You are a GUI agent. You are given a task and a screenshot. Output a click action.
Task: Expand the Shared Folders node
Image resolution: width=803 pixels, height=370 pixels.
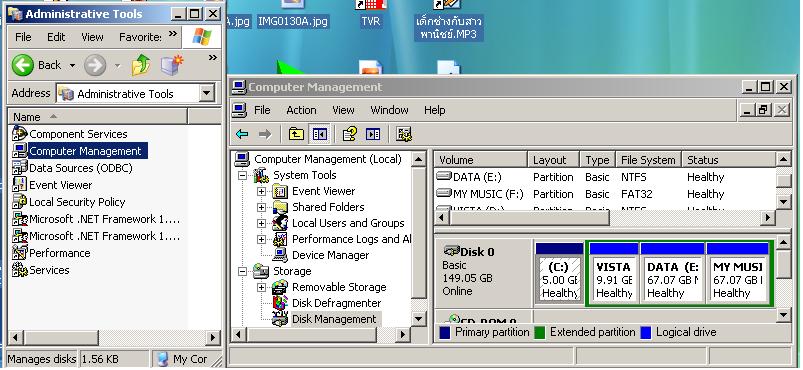261,208
